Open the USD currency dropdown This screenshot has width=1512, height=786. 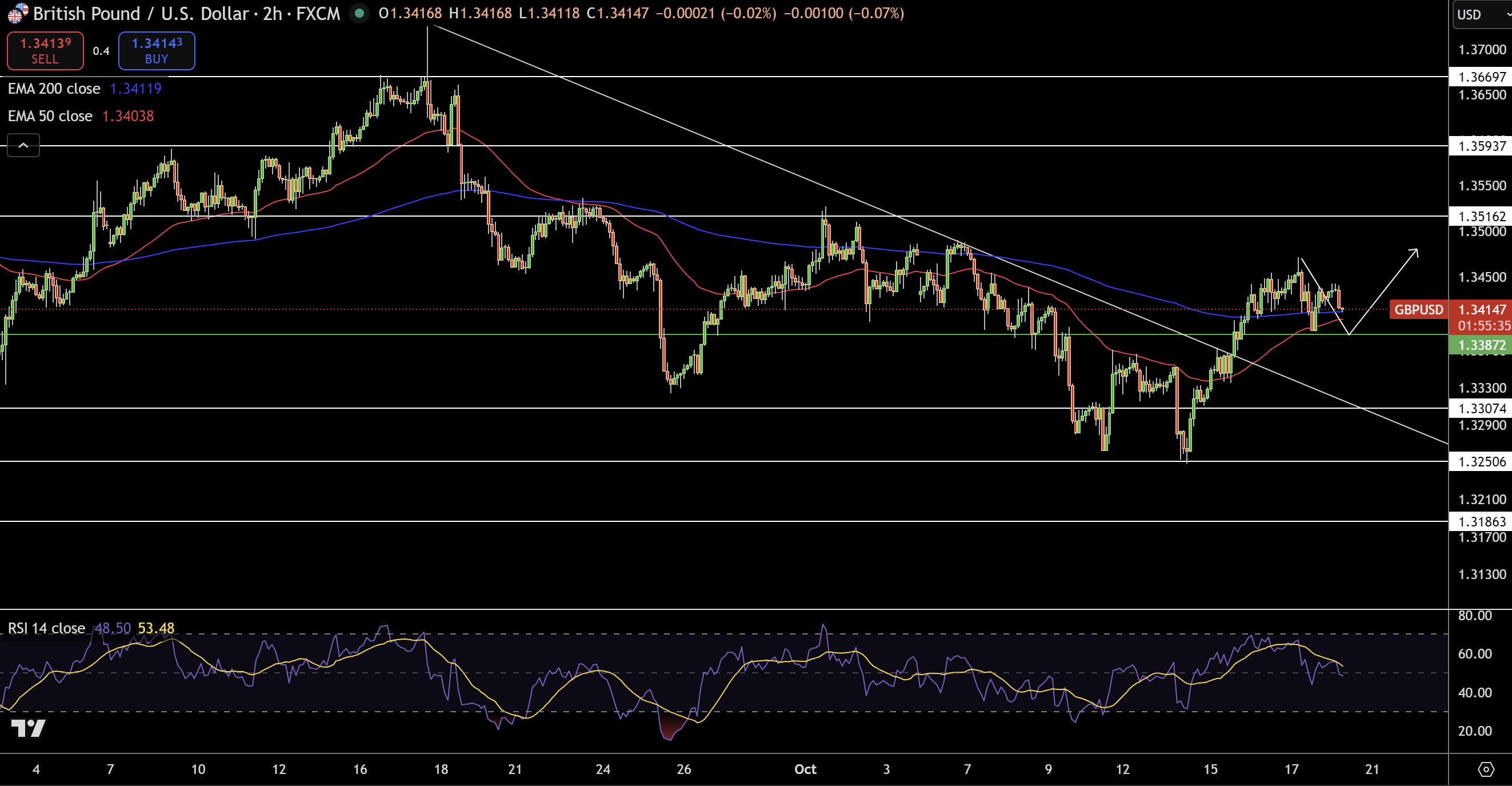tap(1482, 14)
